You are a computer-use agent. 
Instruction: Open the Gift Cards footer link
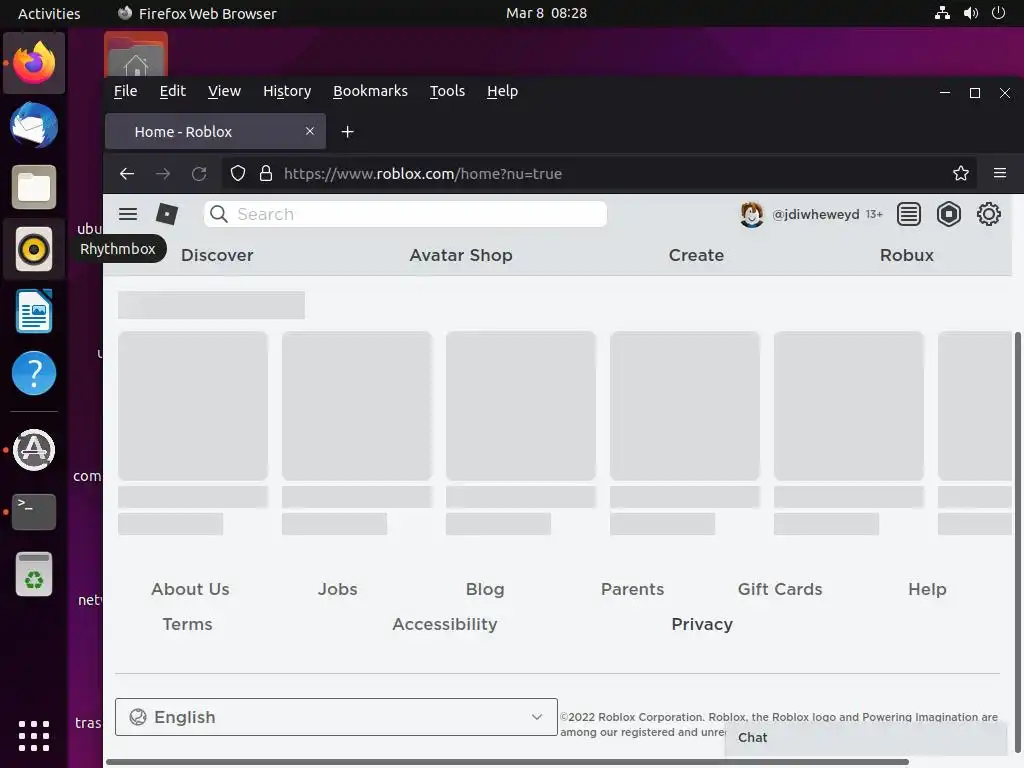coord(780,589)
